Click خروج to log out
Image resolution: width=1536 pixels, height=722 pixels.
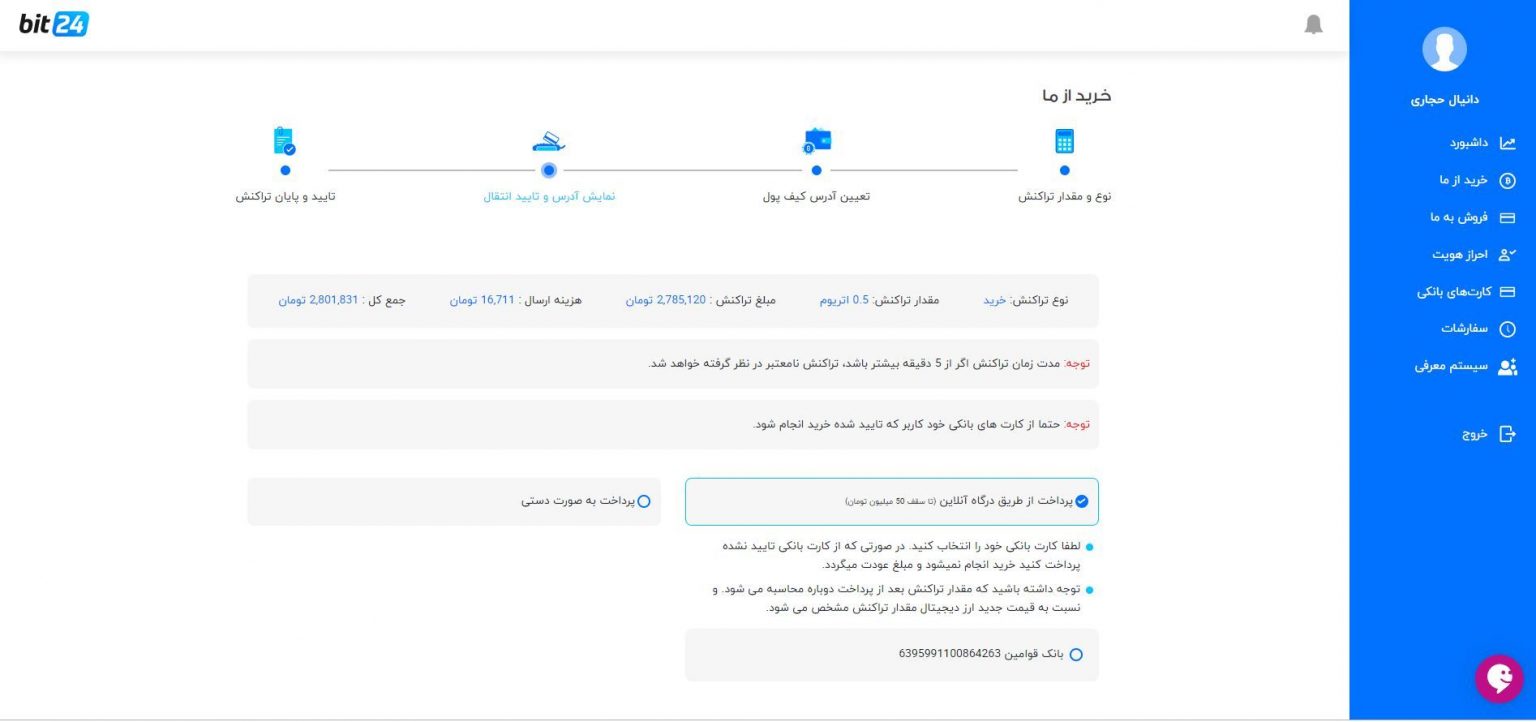click(x=1488, y=434)
